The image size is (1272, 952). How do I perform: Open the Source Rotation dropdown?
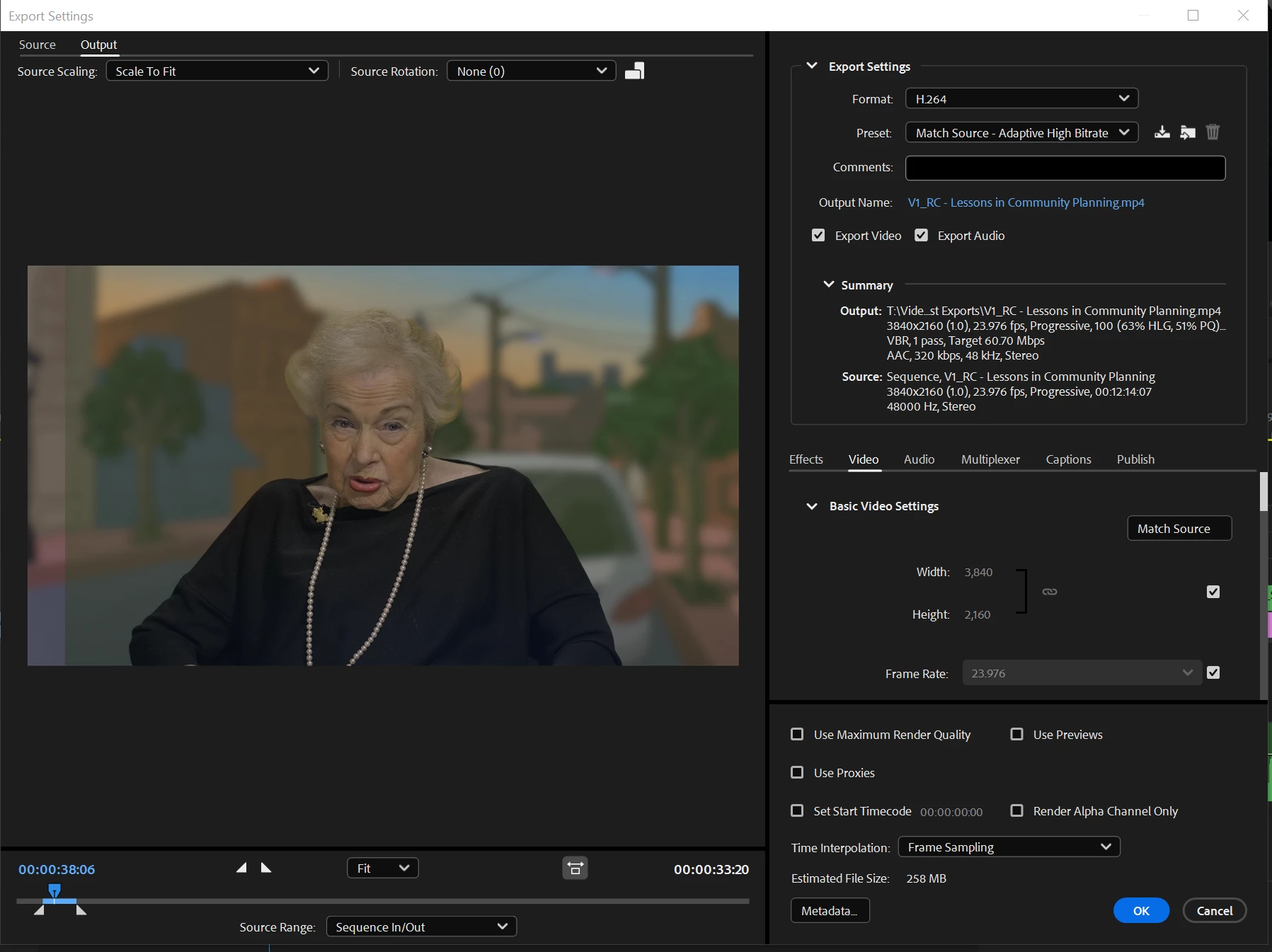pyautogui.click(x=531, y=71)
